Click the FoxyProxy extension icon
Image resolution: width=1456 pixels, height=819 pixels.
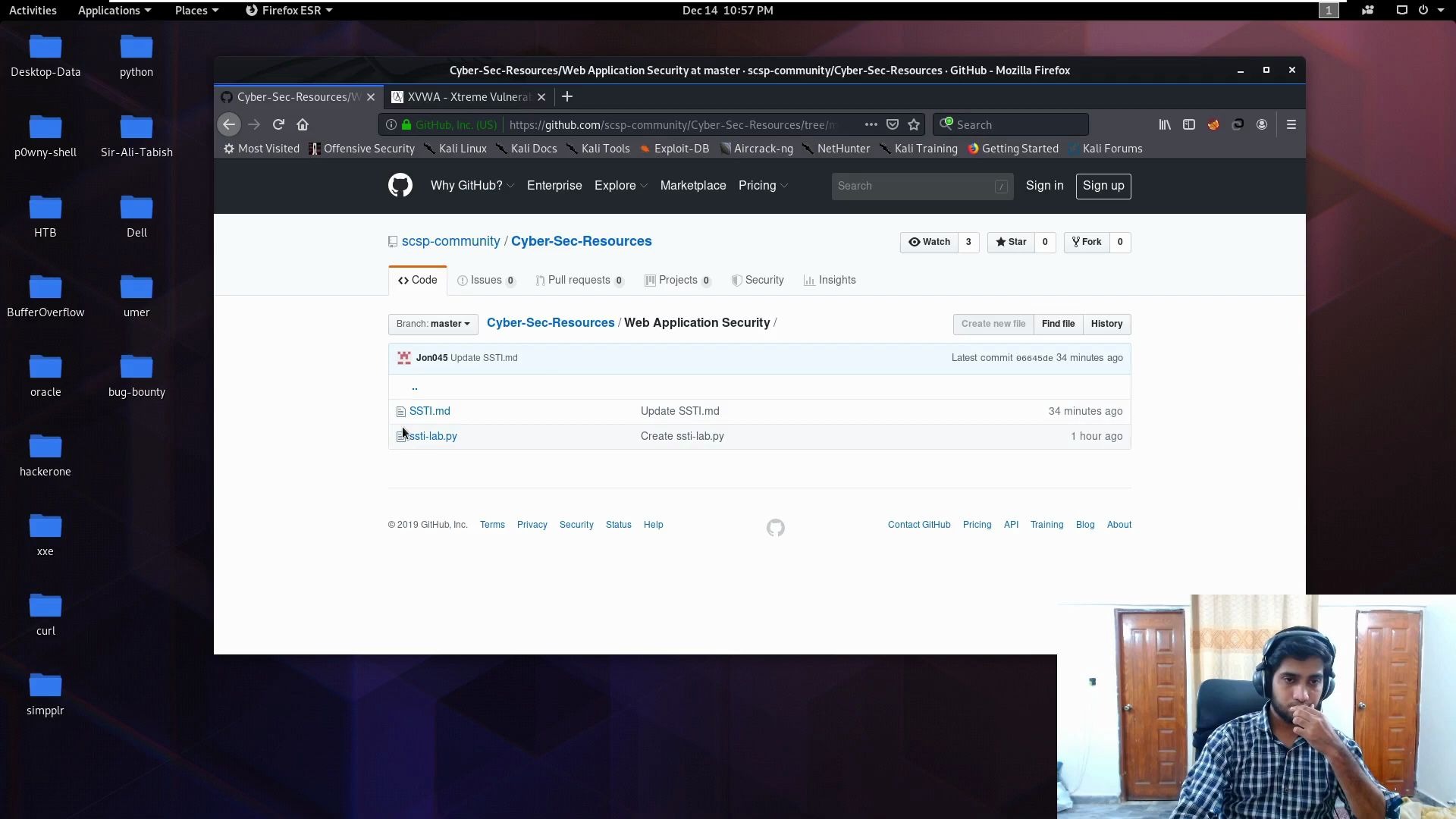(1213, 124)
